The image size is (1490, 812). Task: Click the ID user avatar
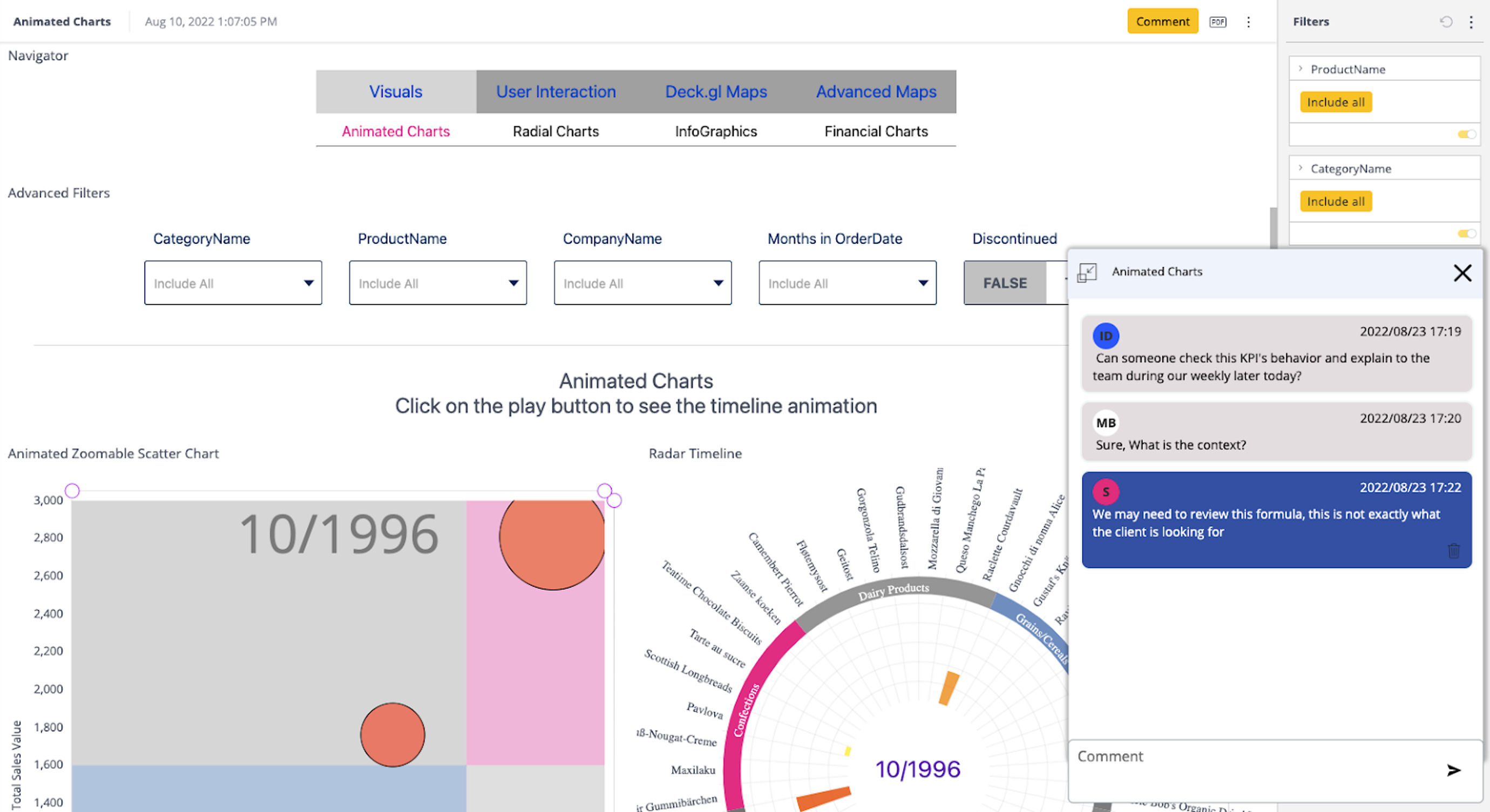[x=1106, y=336]
